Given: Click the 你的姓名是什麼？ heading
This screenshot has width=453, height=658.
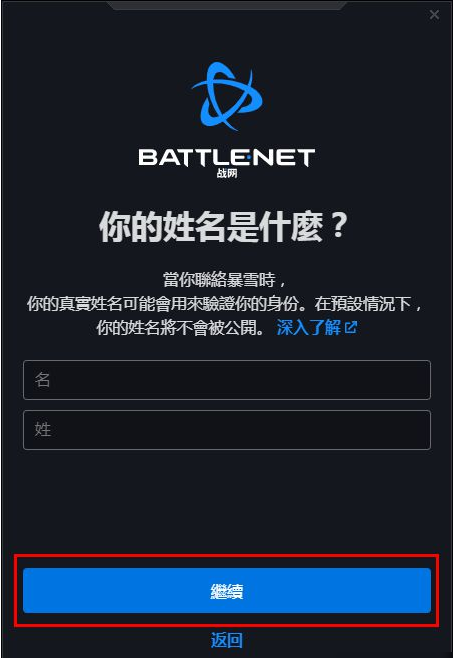Looking at the screenshot, I should (x=223, y=227).
